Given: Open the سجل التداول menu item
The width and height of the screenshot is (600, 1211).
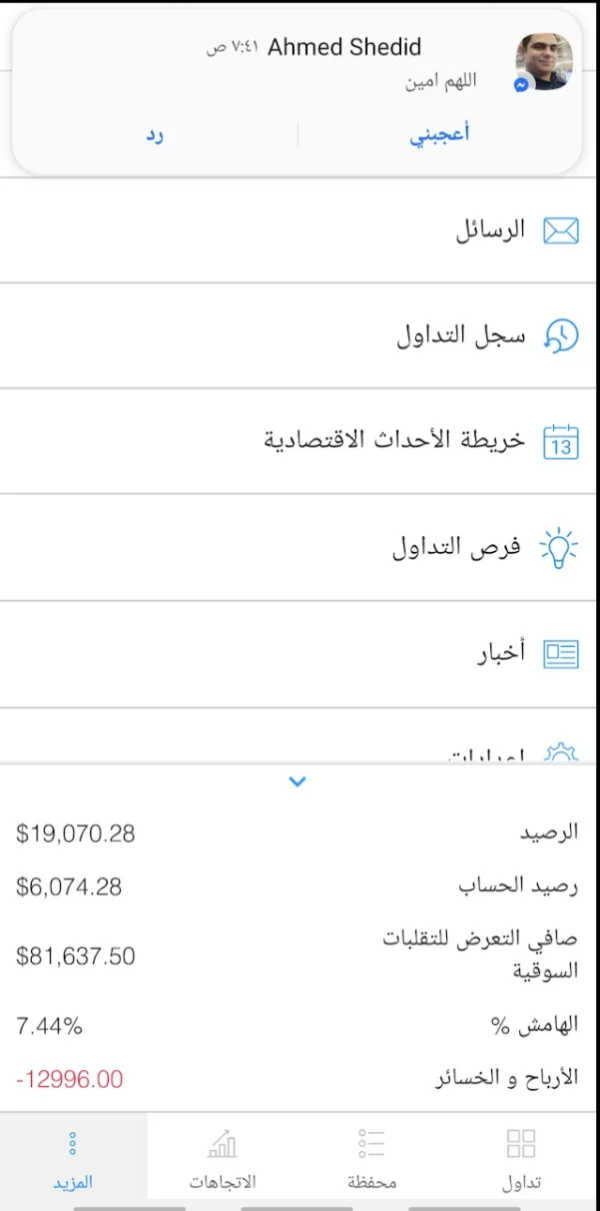Looking at the screenshot, I should click(x=461, y=336).
